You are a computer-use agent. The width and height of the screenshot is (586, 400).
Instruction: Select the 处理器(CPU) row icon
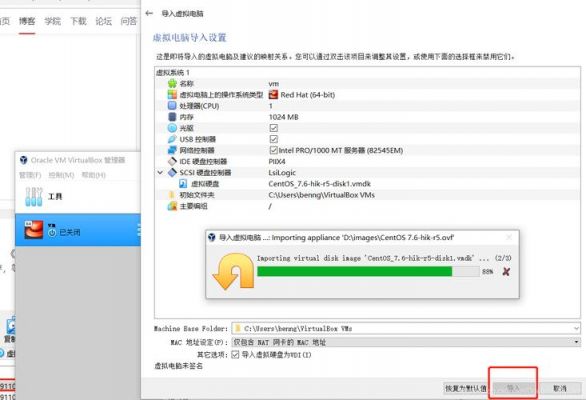pyautogui.click(x=172, y=106)
